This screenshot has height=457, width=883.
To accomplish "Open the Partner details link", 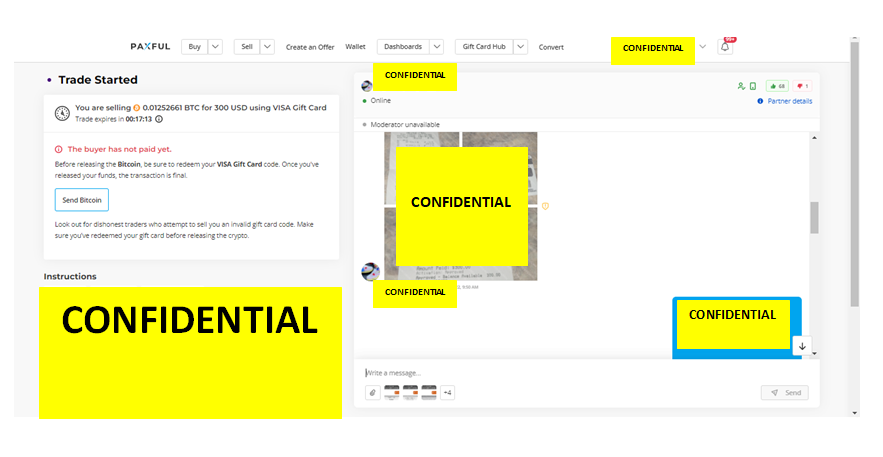I will [x=790, y=101].
